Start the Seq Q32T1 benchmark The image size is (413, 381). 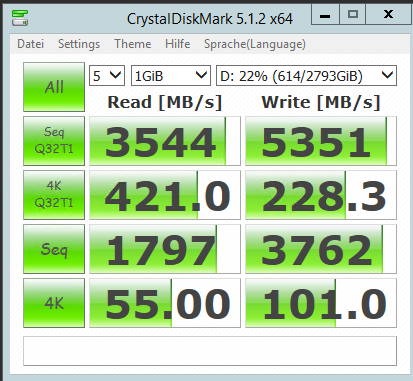click(x=54, y=141)
